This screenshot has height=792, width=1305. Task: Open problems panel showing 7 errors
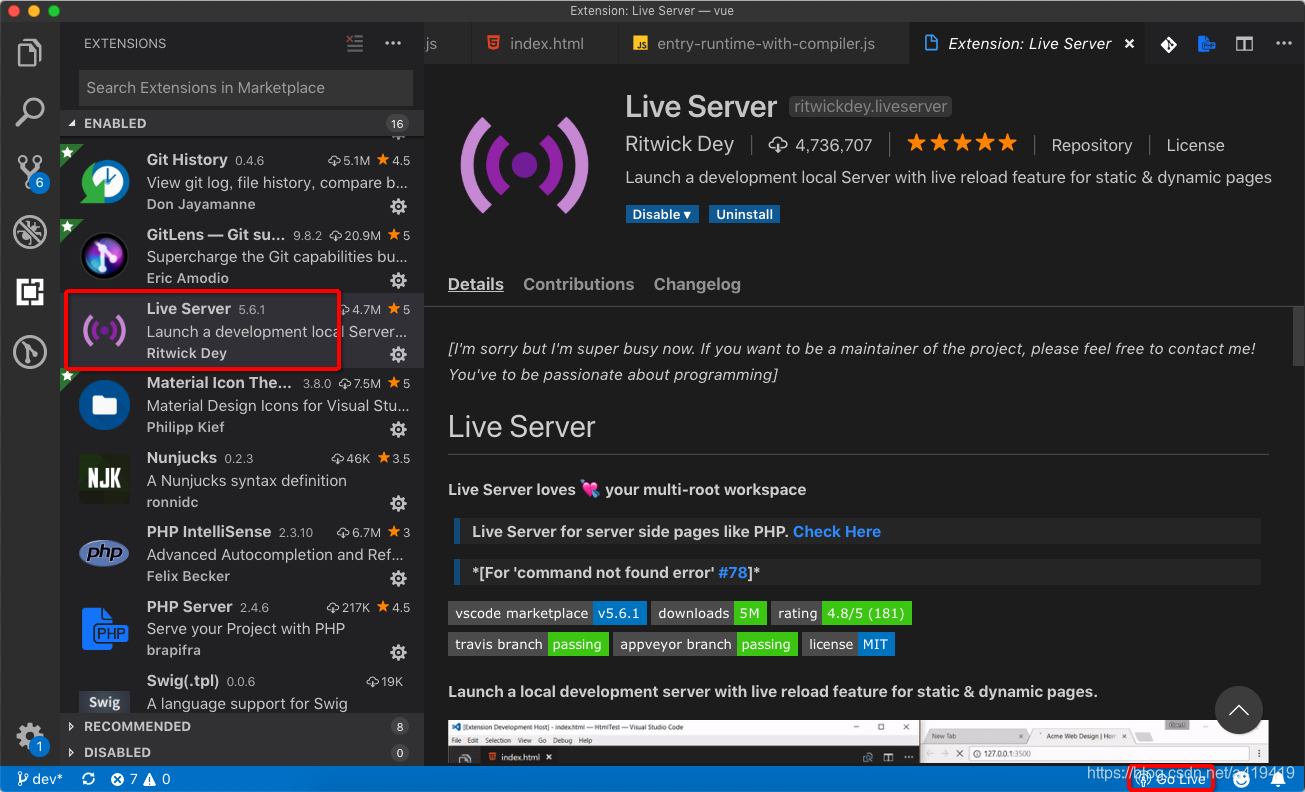[141, 779]
